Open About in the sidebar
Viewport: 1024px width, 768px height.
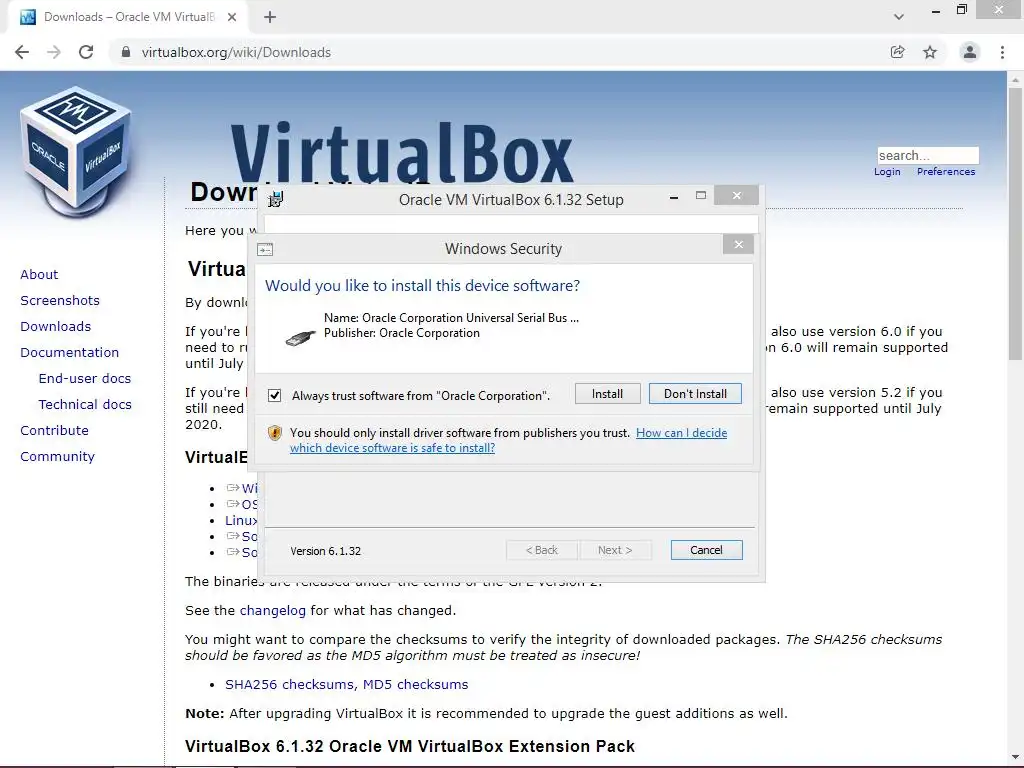[x=39, y=274]
